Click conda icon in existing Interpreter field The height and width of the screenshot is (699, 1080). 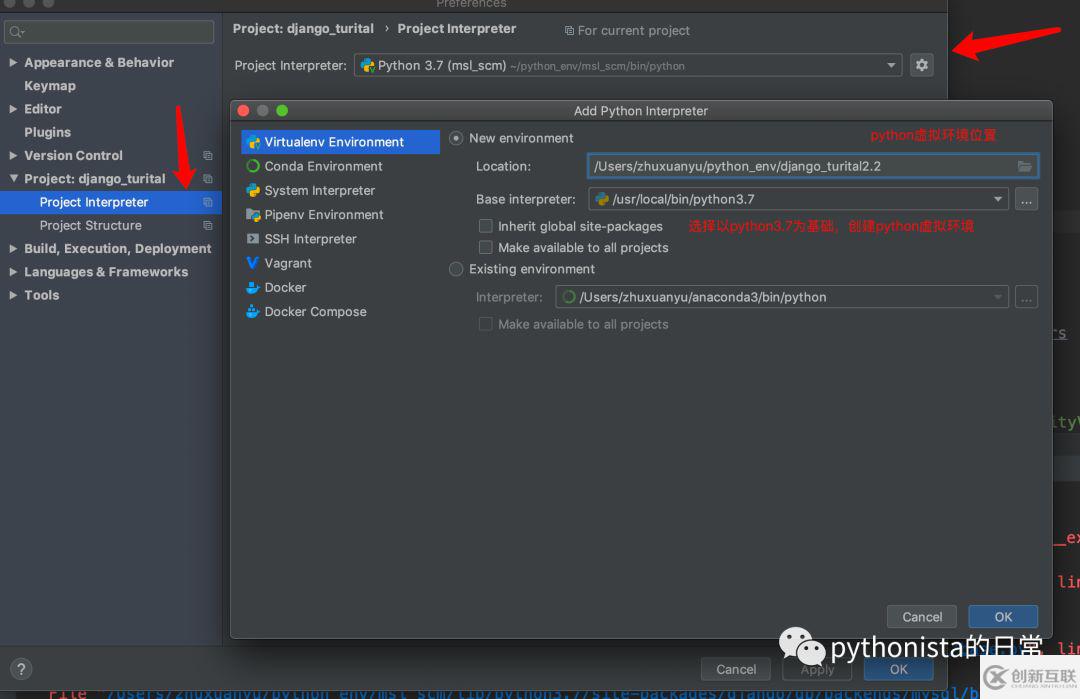click(x=569, y=297)
